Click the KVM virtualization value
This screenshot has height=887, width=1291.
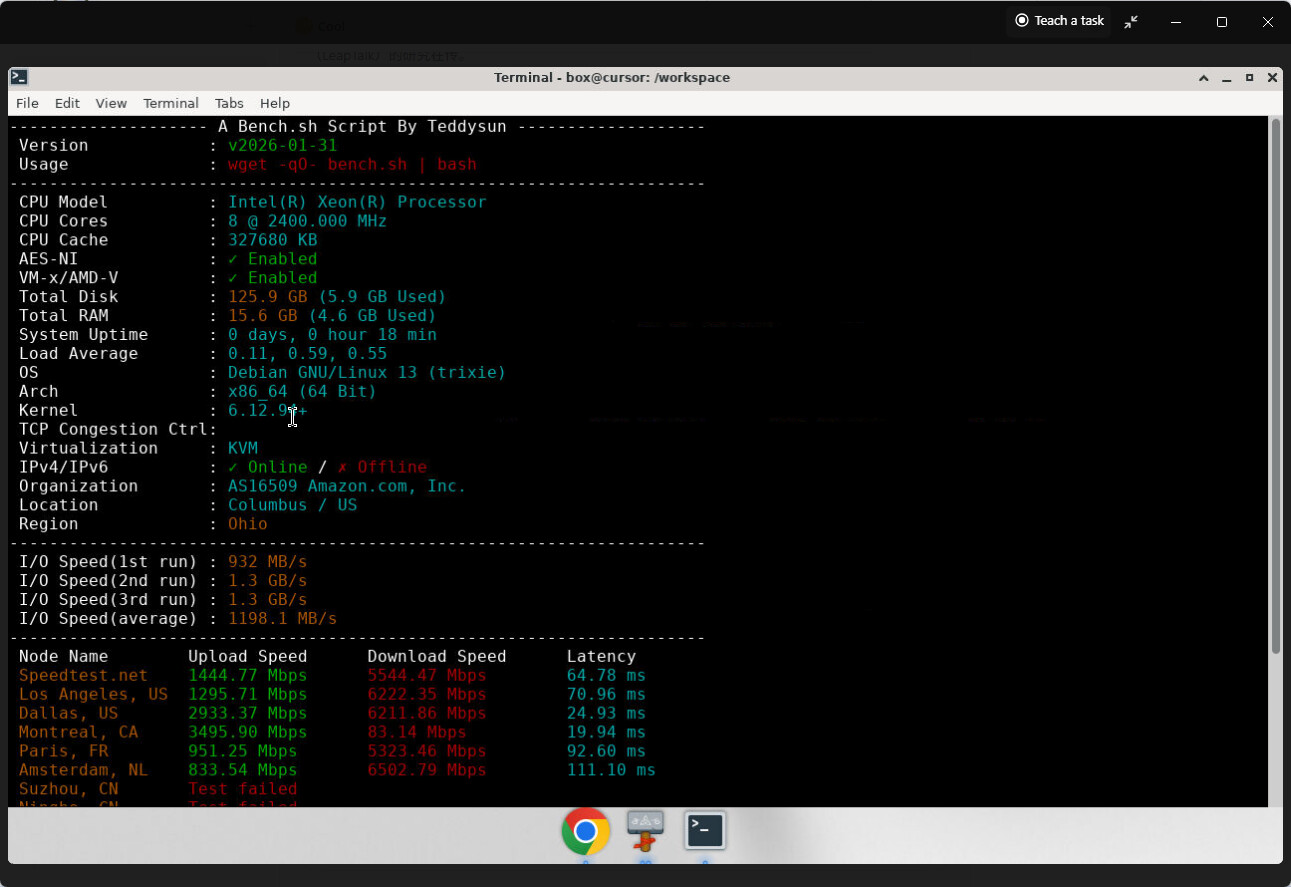coord(242,449)
